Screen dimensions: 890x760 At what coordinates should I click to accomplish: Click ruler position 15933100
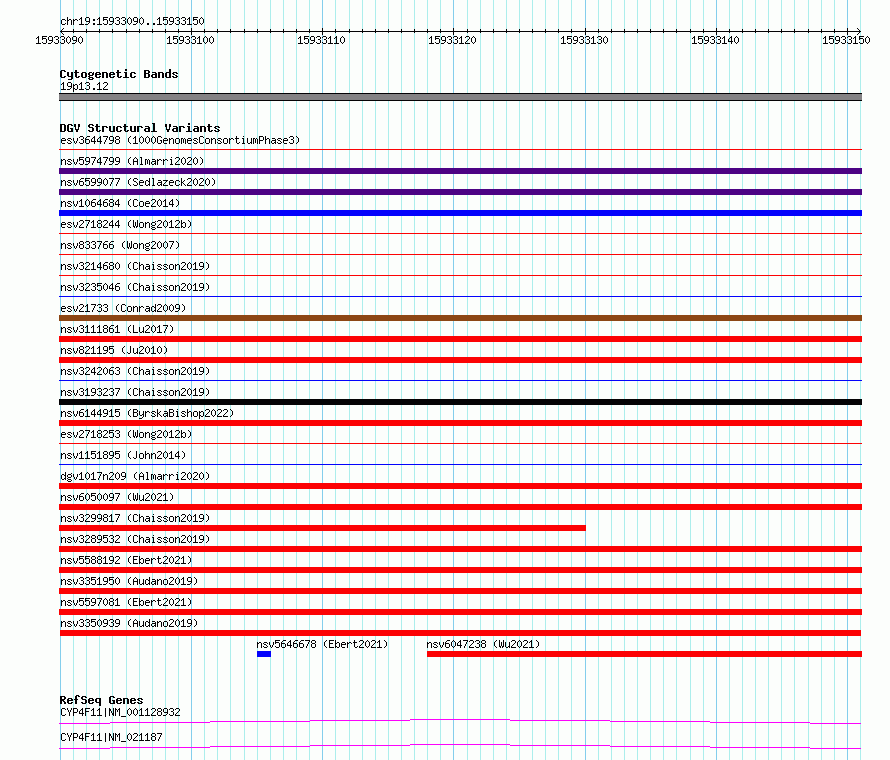[190, 40]
